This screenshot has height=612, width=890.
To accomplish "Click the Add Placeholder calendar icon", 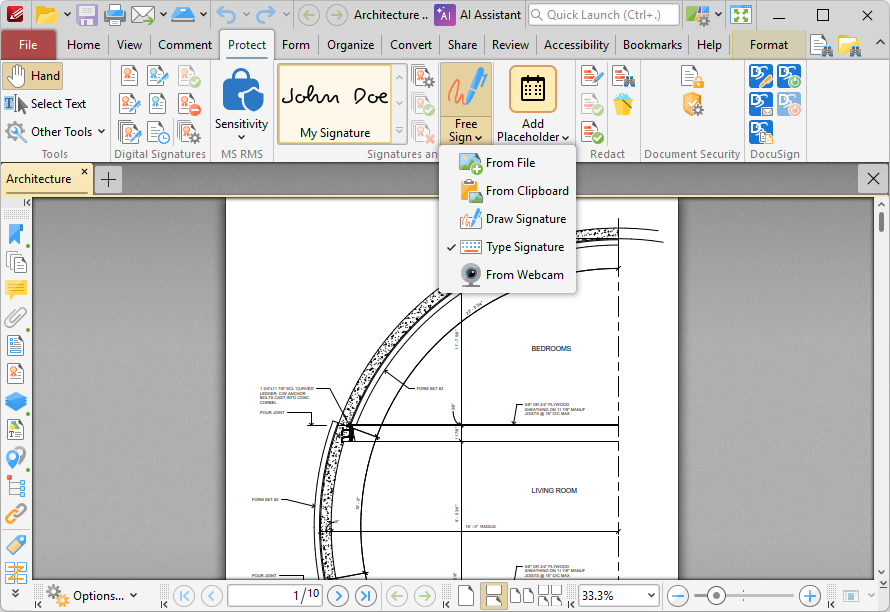I will pos(532,89).
